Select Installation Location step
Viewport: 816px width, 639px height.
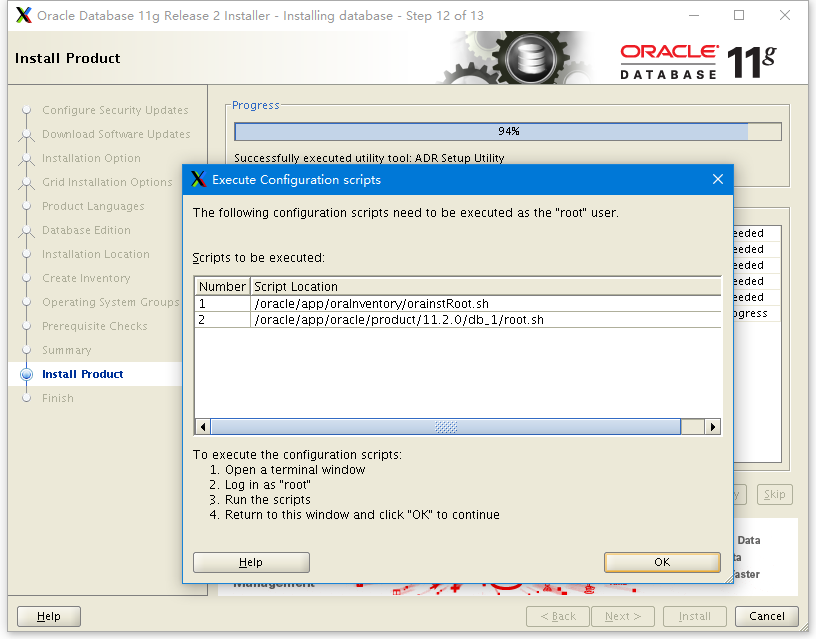96,254
